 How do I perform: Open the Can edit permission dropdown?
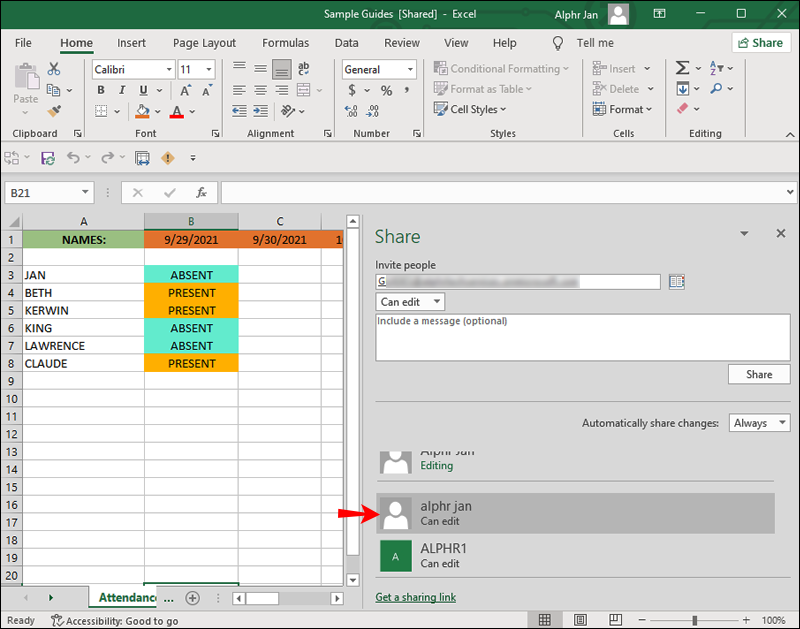pyautogui.click(x=410, y=302)
